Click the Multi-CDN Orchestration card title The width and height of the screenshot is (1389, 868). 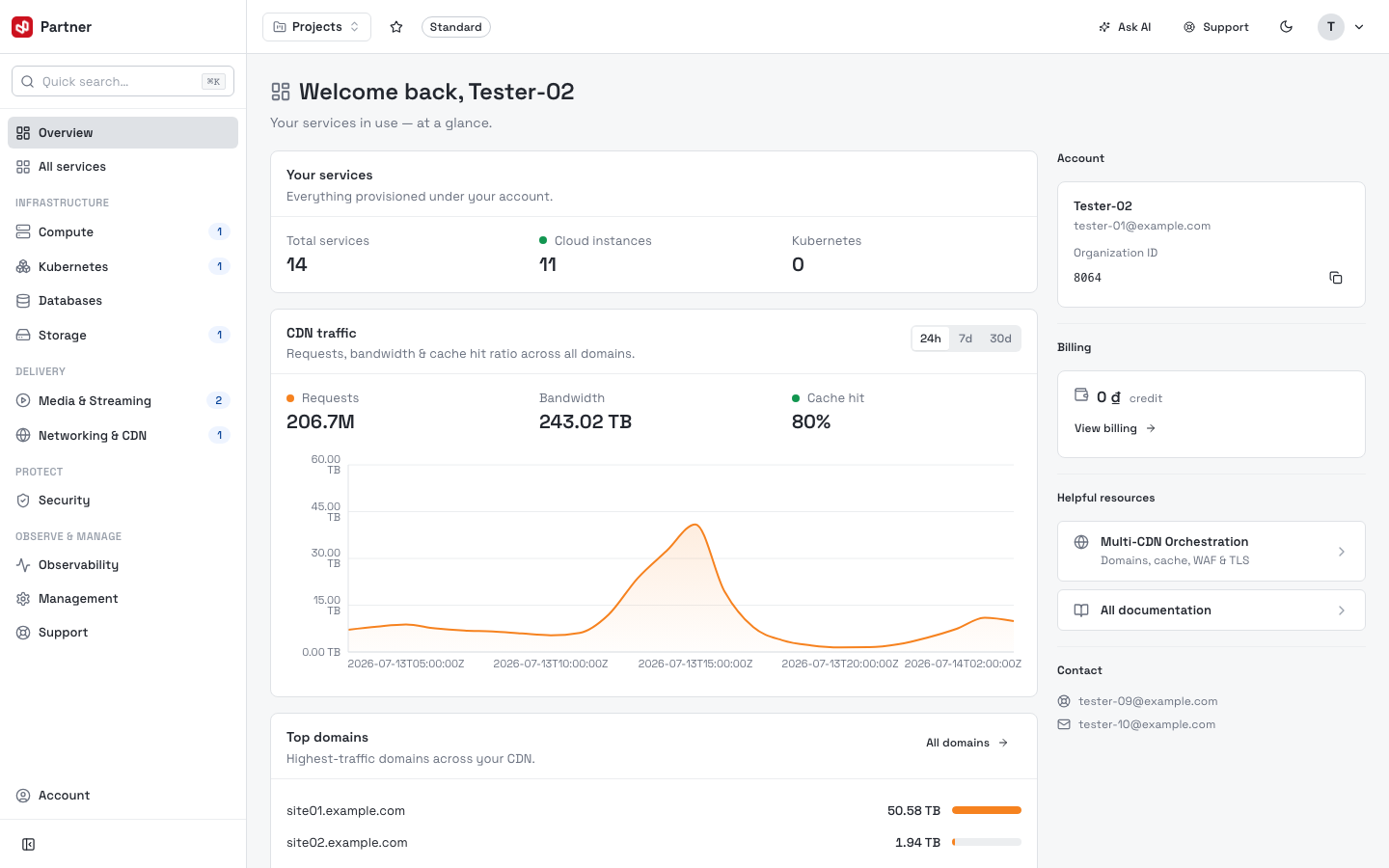1175,542
